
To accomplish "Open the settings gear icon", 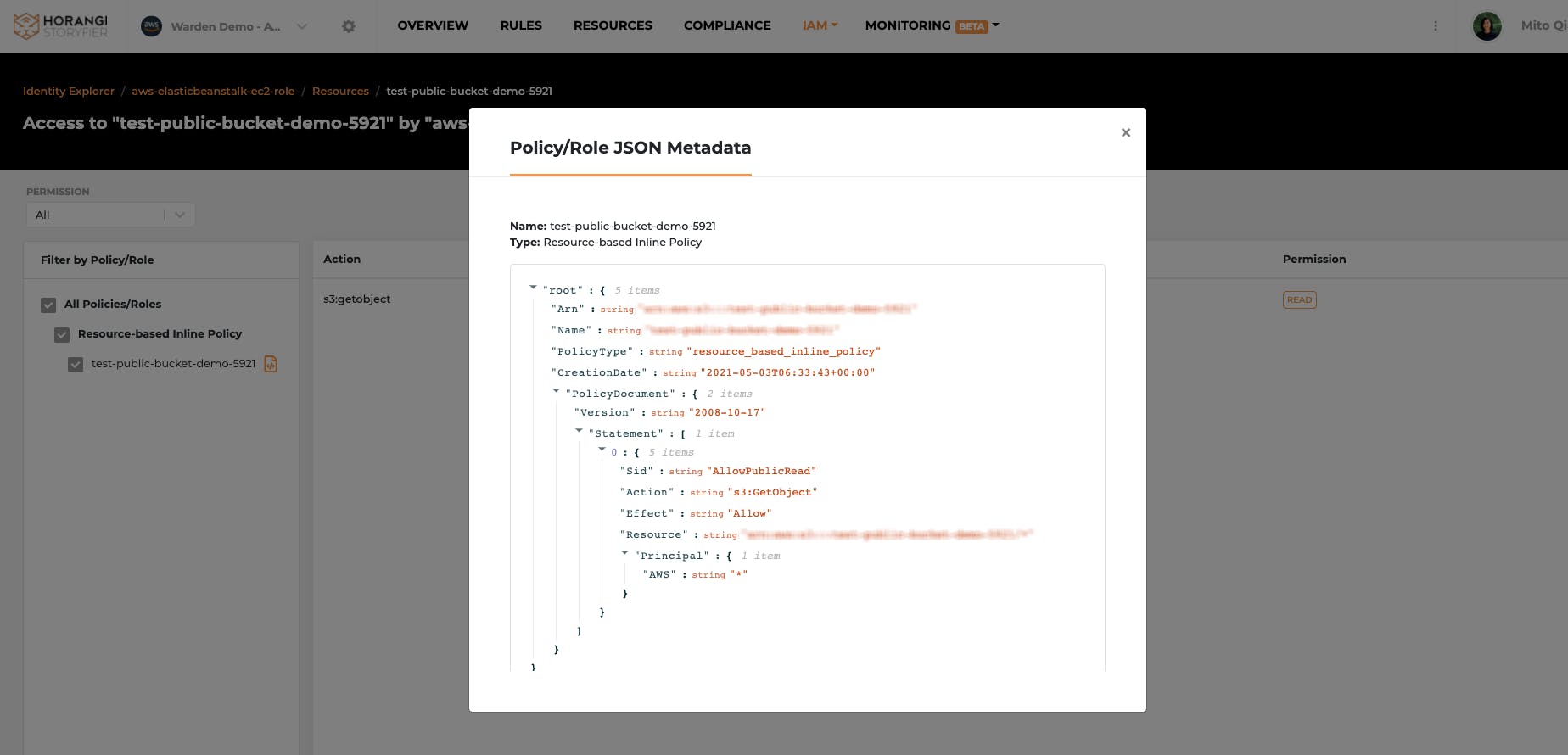I will click(x=349, y=26).
